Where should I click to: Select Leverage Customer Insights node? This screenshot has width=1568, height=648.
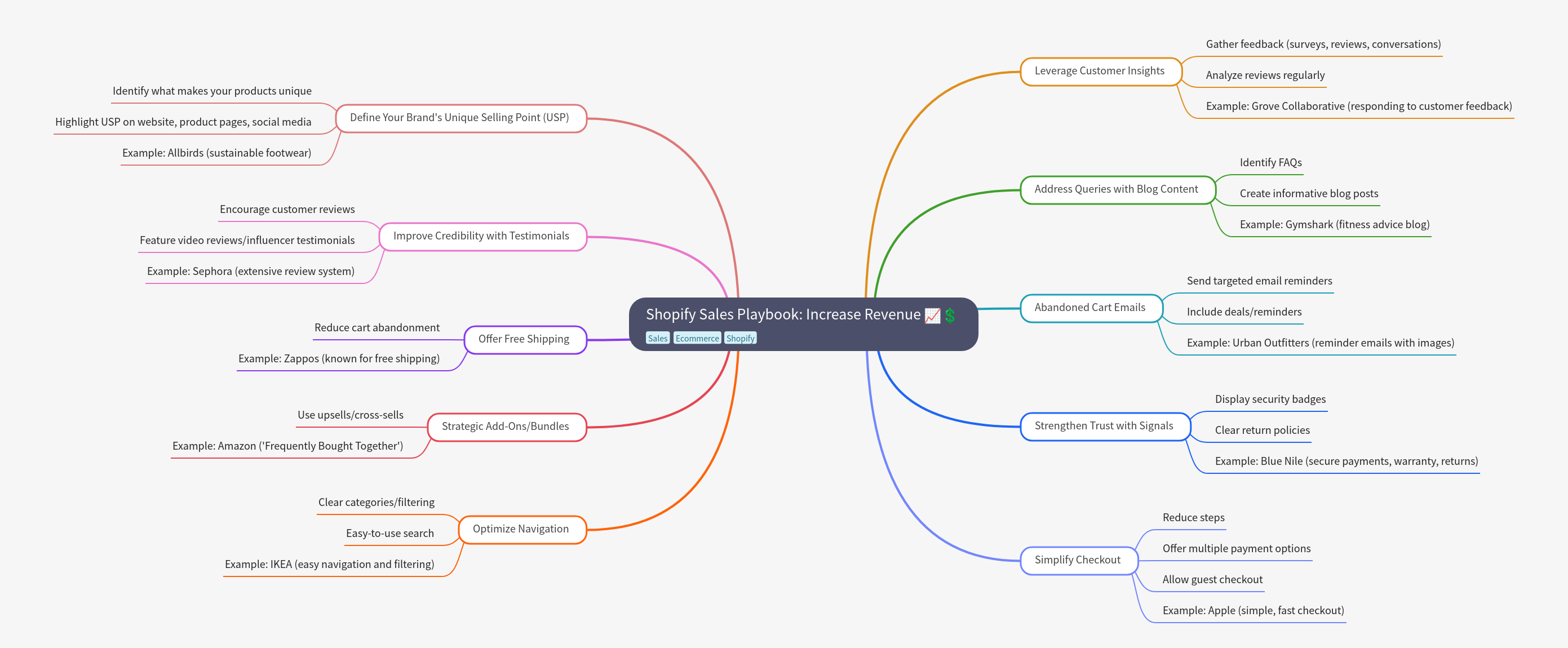(1100, 71)
